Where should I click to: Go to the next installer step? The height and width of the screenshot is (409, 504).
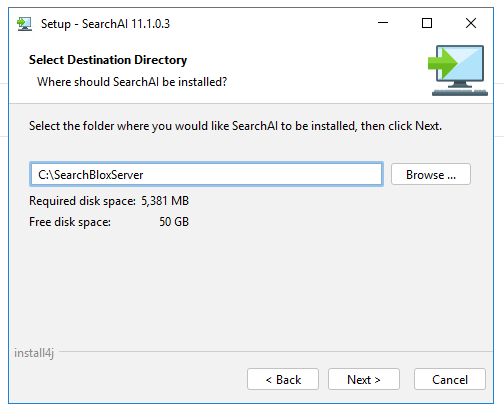pyautogui.click(x=364, y=379)
